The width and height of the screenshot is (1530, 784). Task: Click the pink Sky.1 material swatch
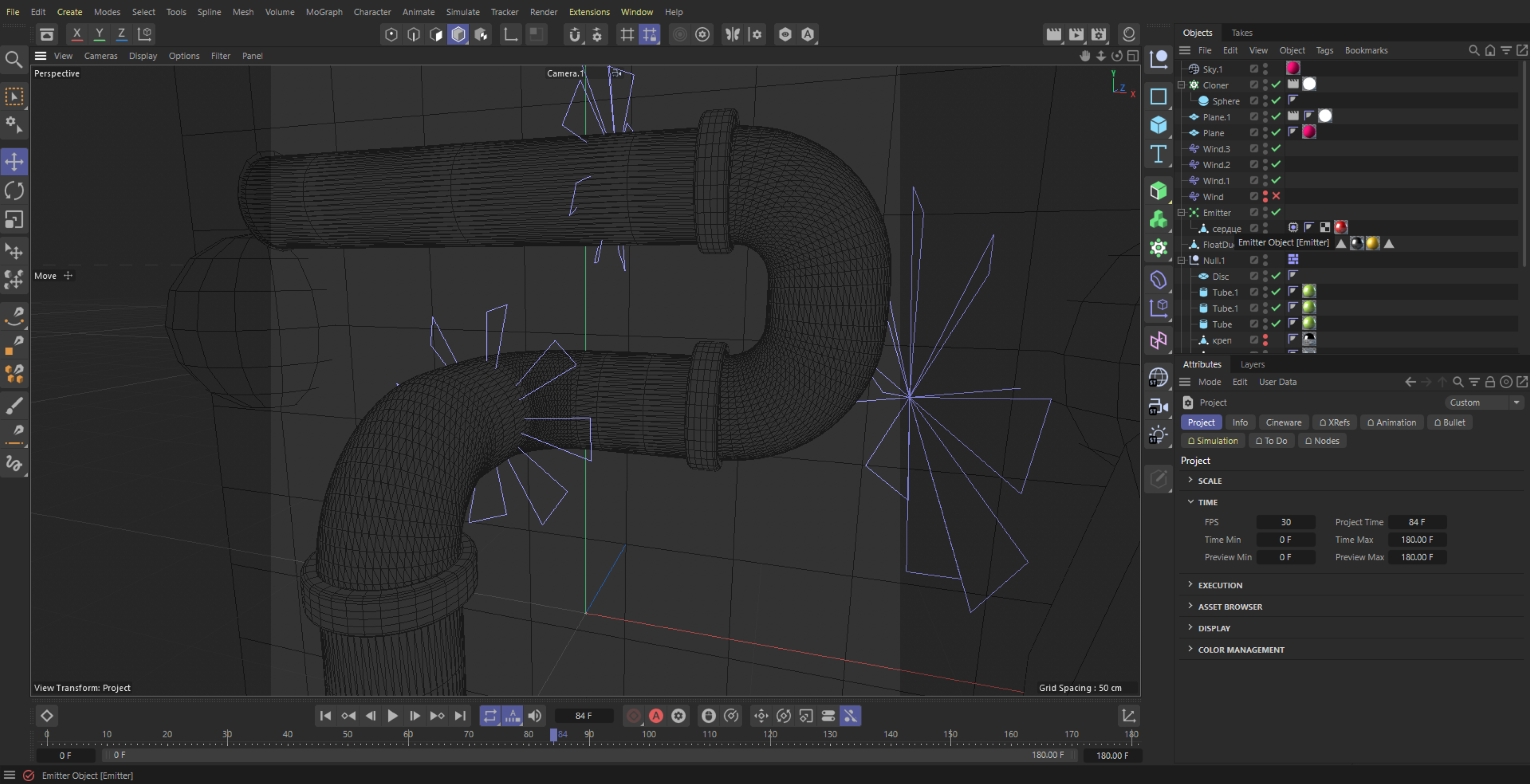click(1293, 68)
